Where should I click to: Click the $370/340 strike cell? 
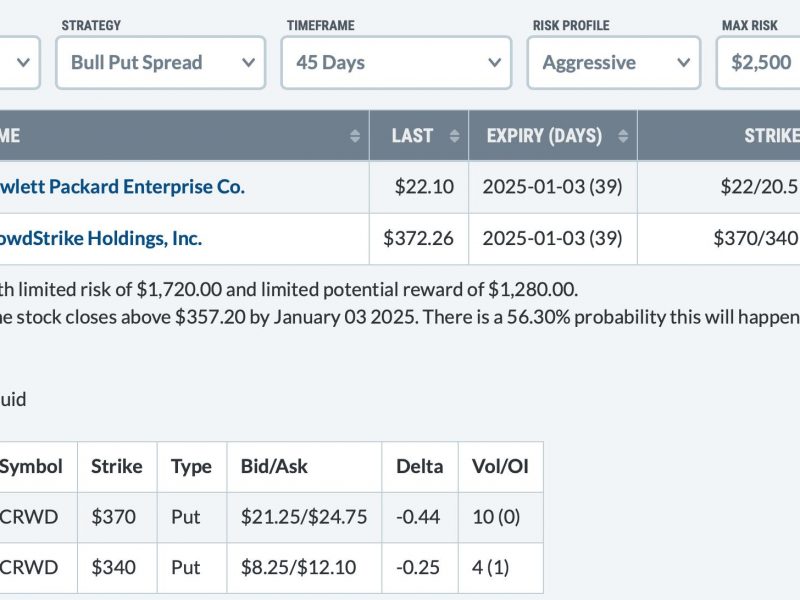pyautogui.click(x=719, y=239)
